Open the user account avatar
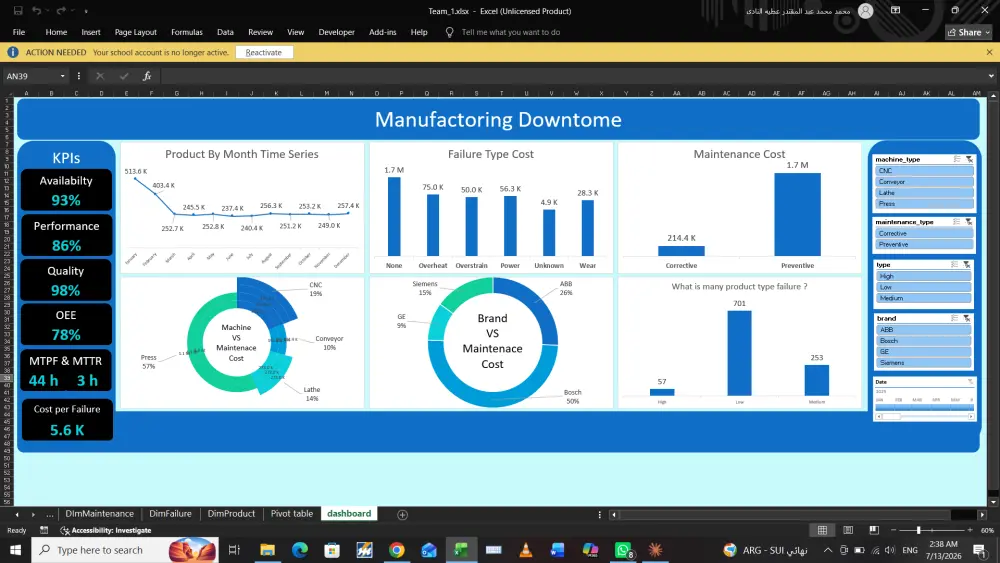Image resolution: width=1000 pixels, height=563 pixels. (x=865, y=11)
